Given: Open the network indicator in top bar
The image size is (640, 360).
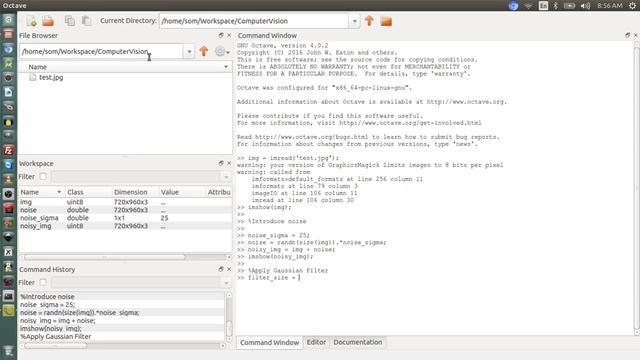Looking at the screenshot, I should 528,6.
